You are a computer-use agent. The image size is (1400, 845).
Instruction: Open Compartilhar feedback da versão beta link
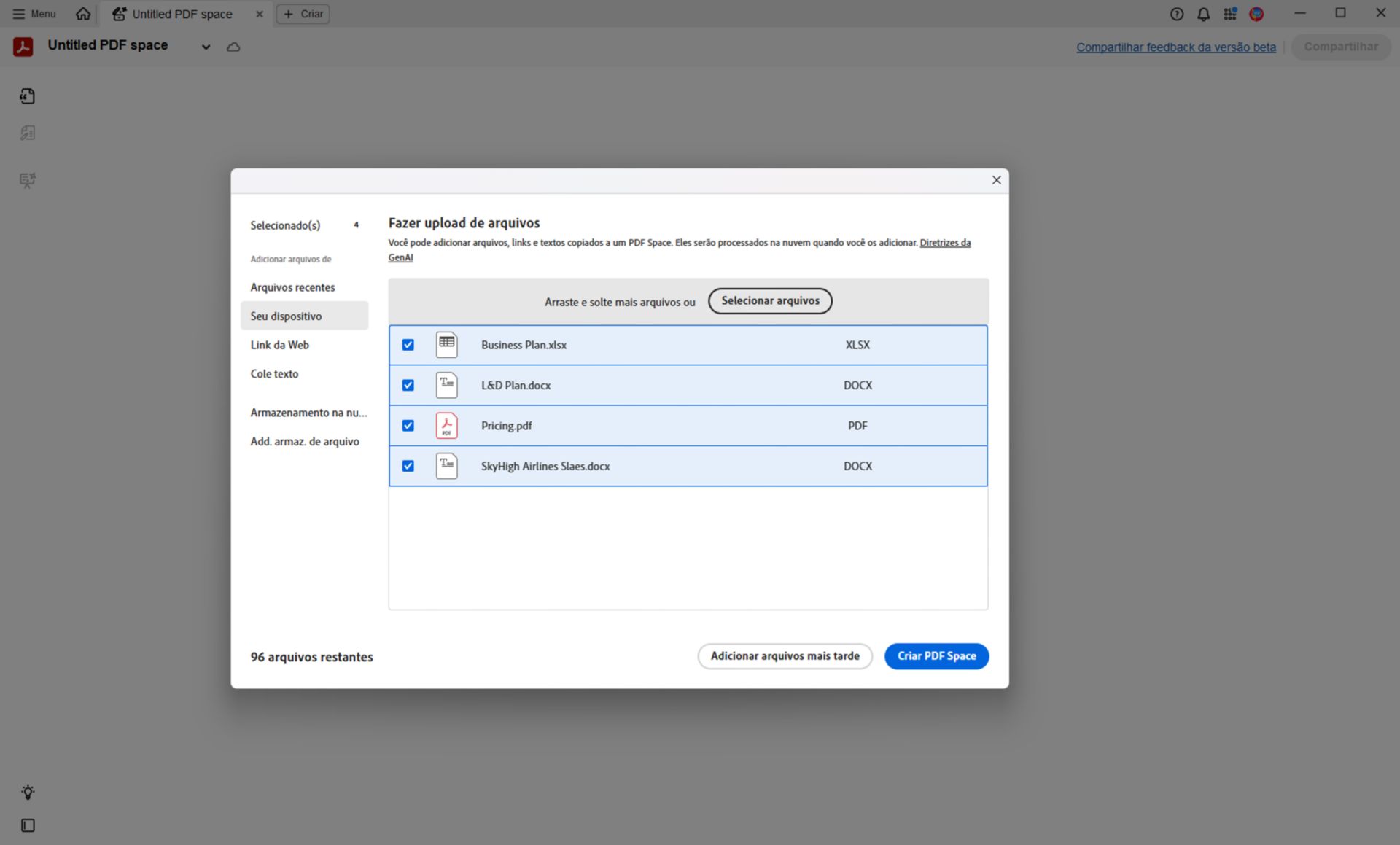(1176, 47)
